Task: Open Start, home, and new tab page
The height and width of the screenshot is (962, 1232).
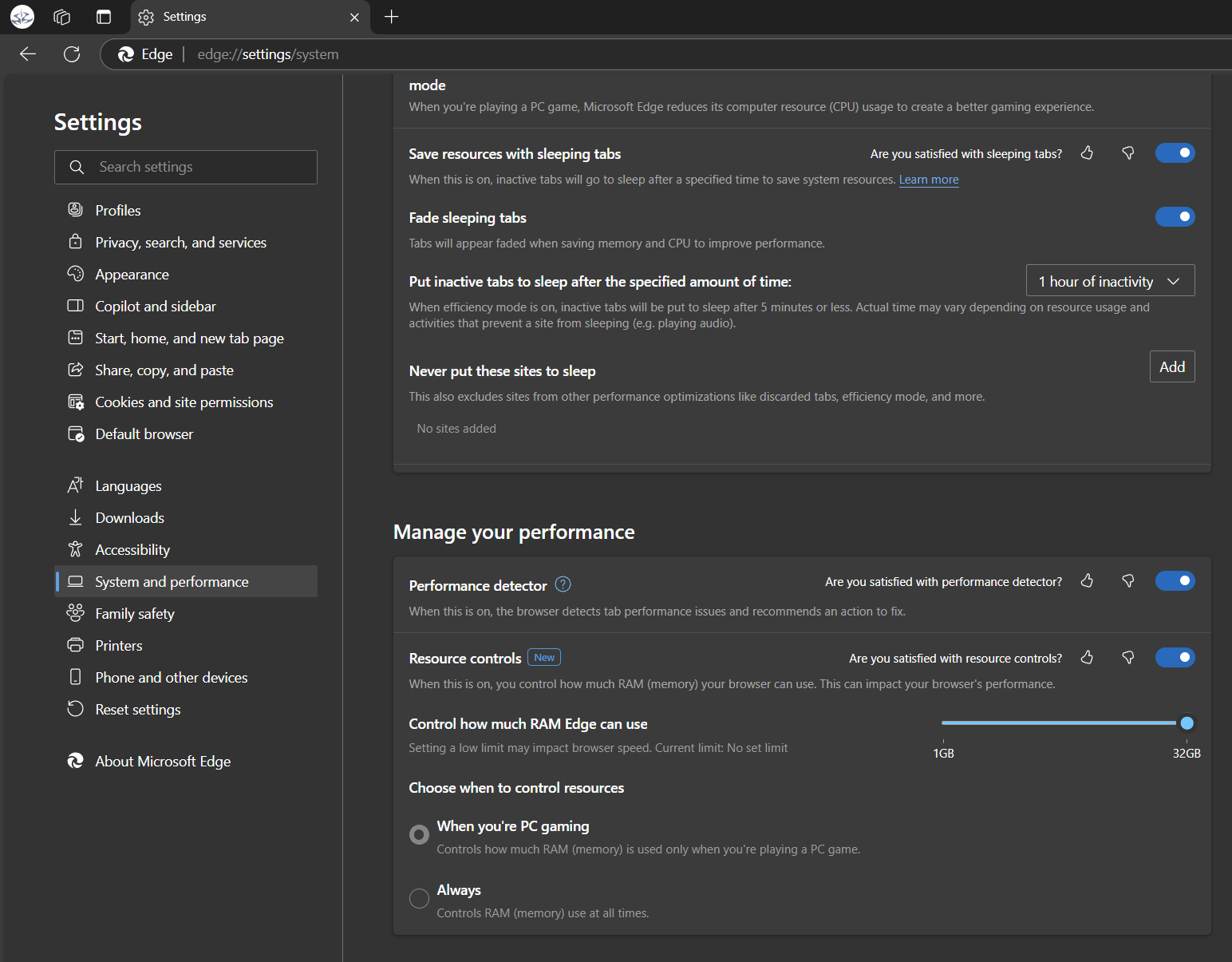Action: coord(186,338)
